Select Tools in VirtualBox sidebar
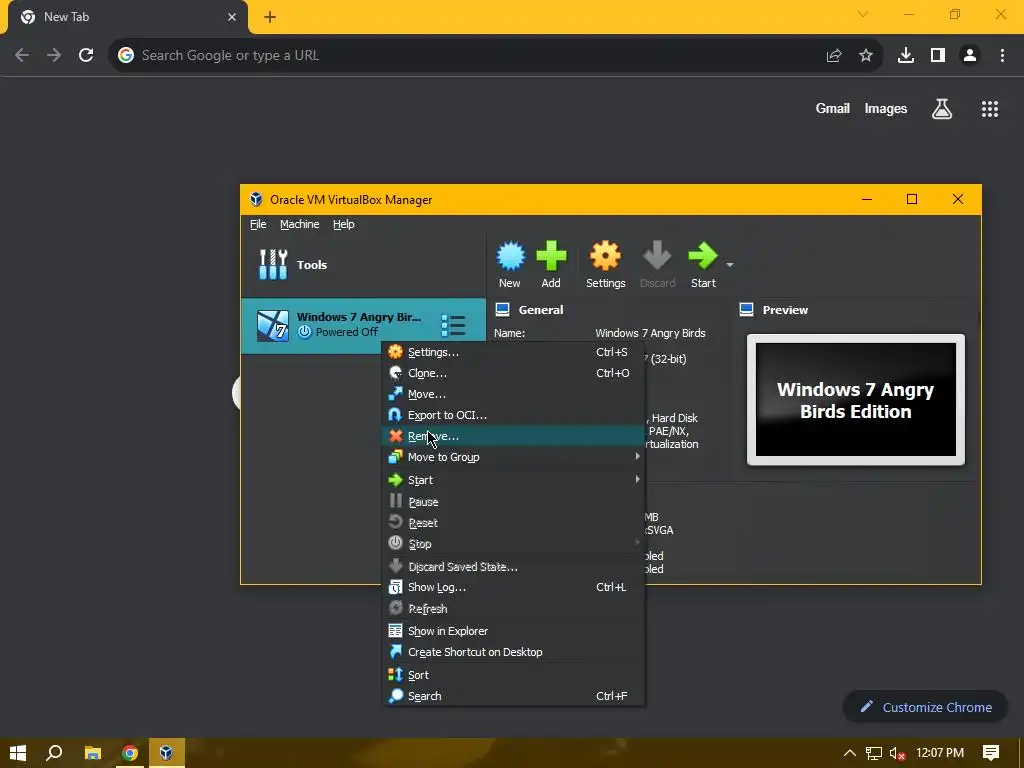This screenshot has height=768, width=1024. pyautogui.click(x=362, y=264)
